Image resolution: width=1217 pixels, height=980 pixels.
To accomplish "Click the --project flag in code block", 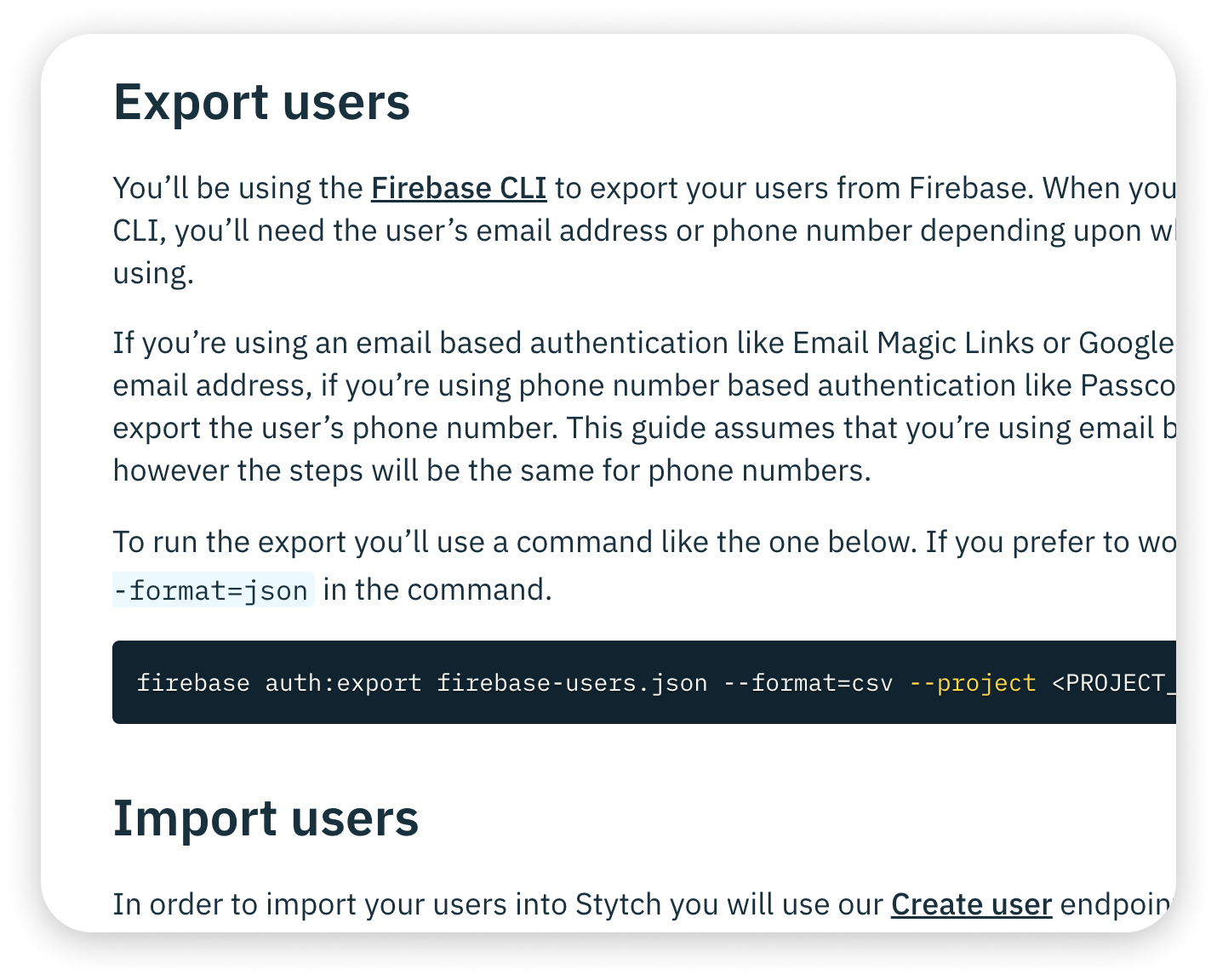I will [973, 683].
